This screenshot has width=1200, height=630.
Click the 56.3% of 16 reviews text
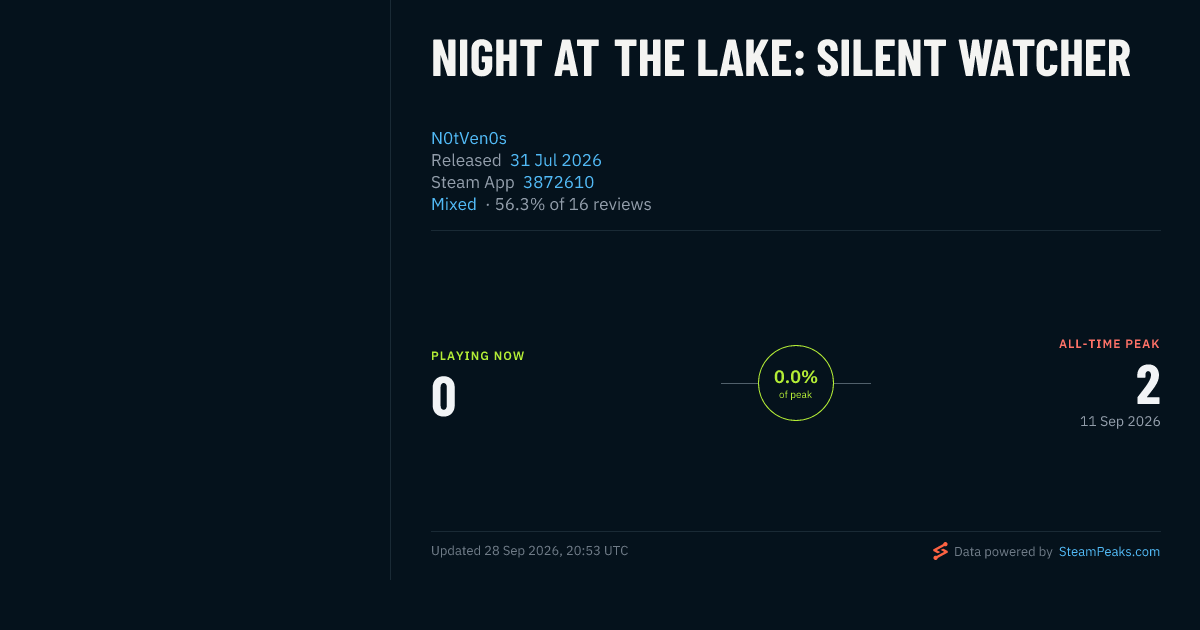tap(573, 204)
